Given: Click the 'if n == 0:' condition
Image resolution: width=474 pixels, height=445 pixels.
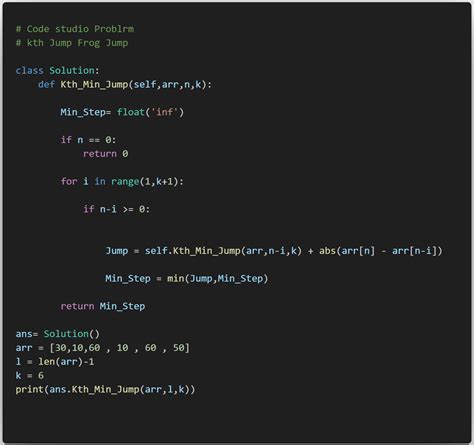Looking at the screenshot, I should [88, 140].
